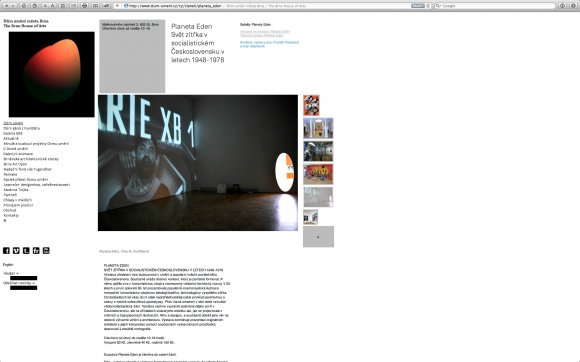Open 'Dům umění' underlined menu link
The height and width of the screenshot is (362, 580).
pyautogui.click(x=13, y=123)
